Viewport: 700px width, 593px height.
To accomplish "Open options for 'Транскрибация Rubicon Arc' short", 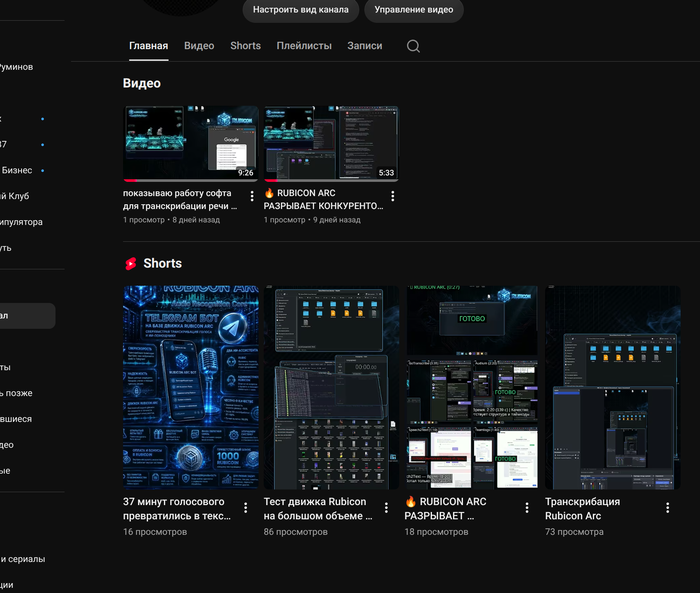I will 667,508.
